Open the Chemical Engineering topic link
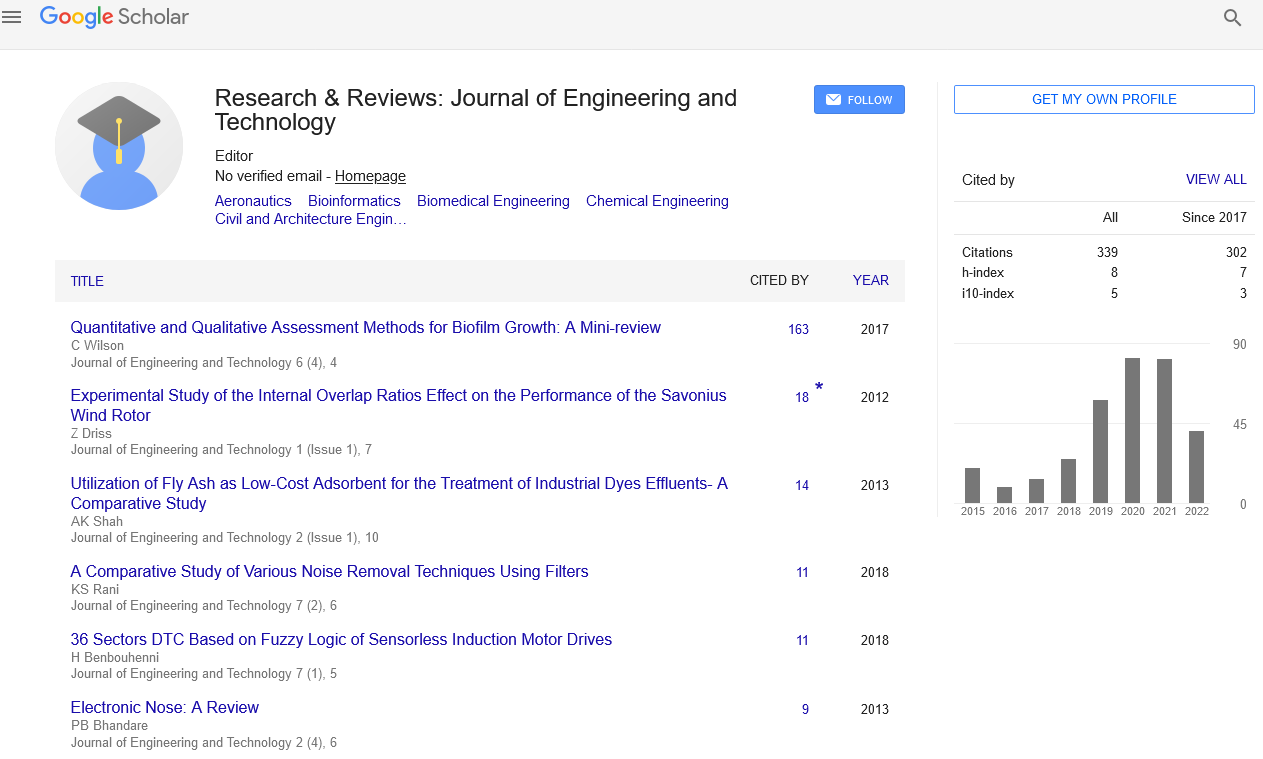This screenshot has height=759, width=1263. (657, 201)
